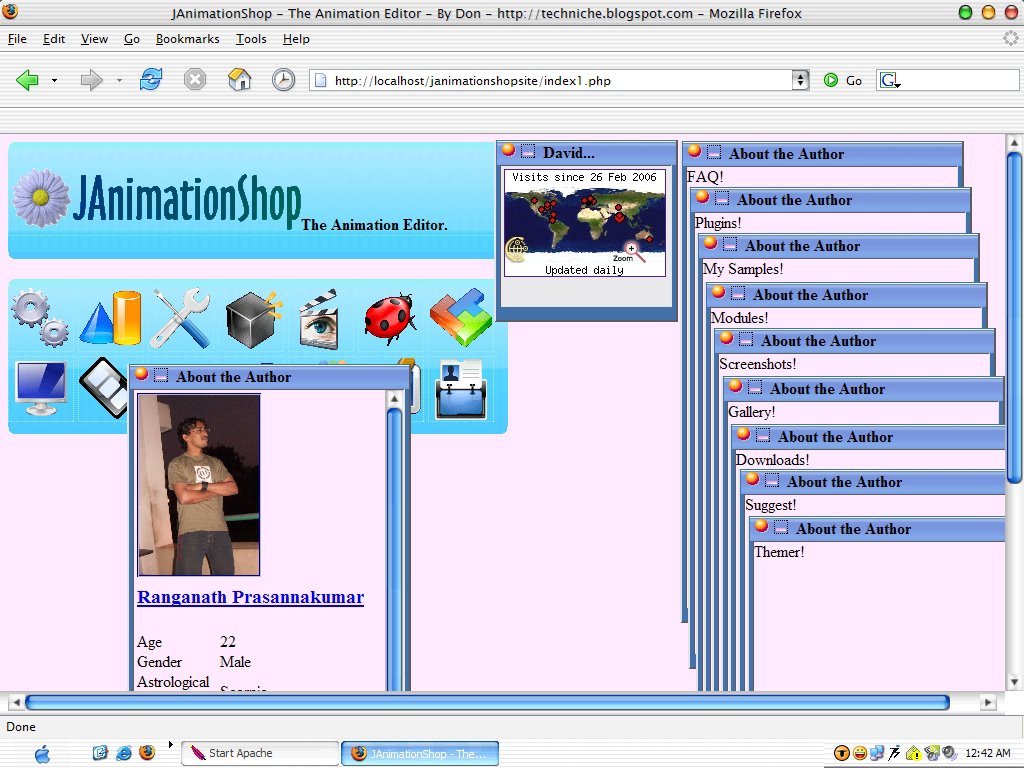
Task: Click the Apple start icon in taskbar
Action: point(42,754)
